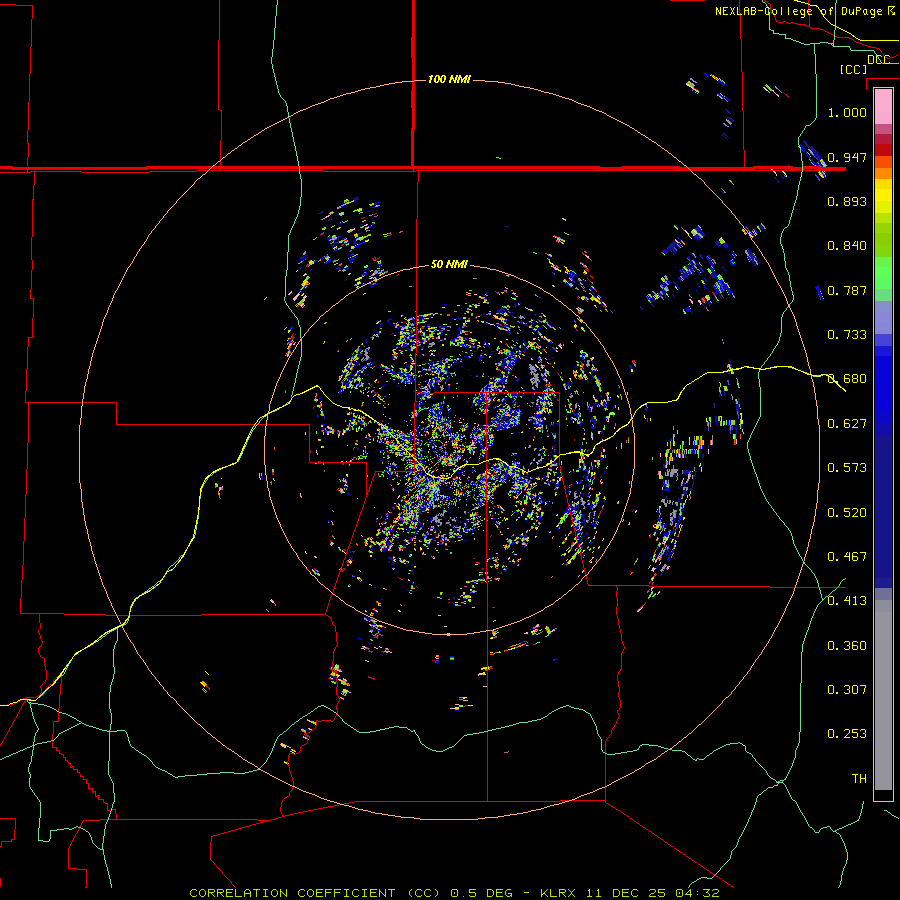Click the 0.520 scale value
Viewport: 900px width, 900px height.
click(847, 513)
